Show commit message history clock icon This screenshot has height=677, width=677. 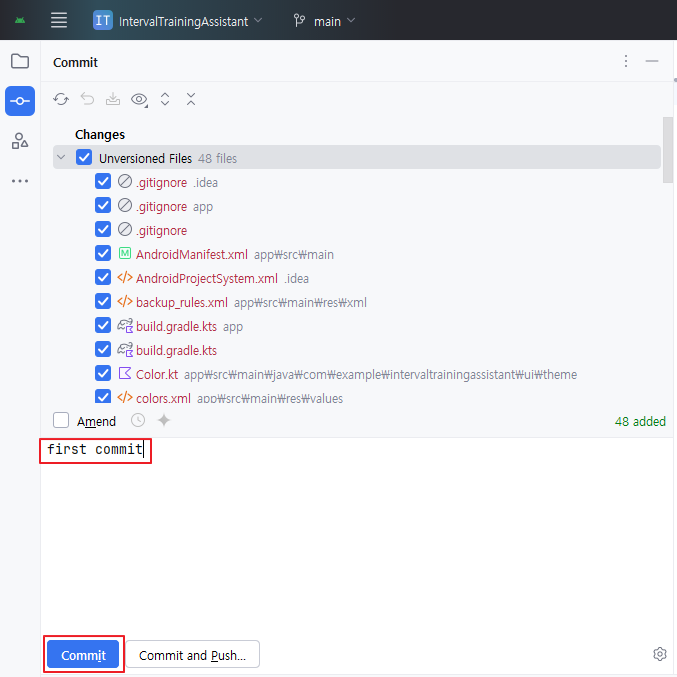point(138,420)
